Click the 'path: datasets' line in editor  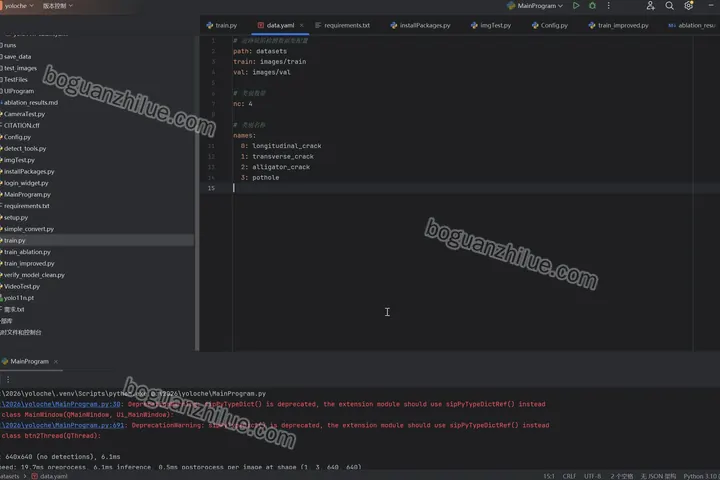[x=260, y=51]
